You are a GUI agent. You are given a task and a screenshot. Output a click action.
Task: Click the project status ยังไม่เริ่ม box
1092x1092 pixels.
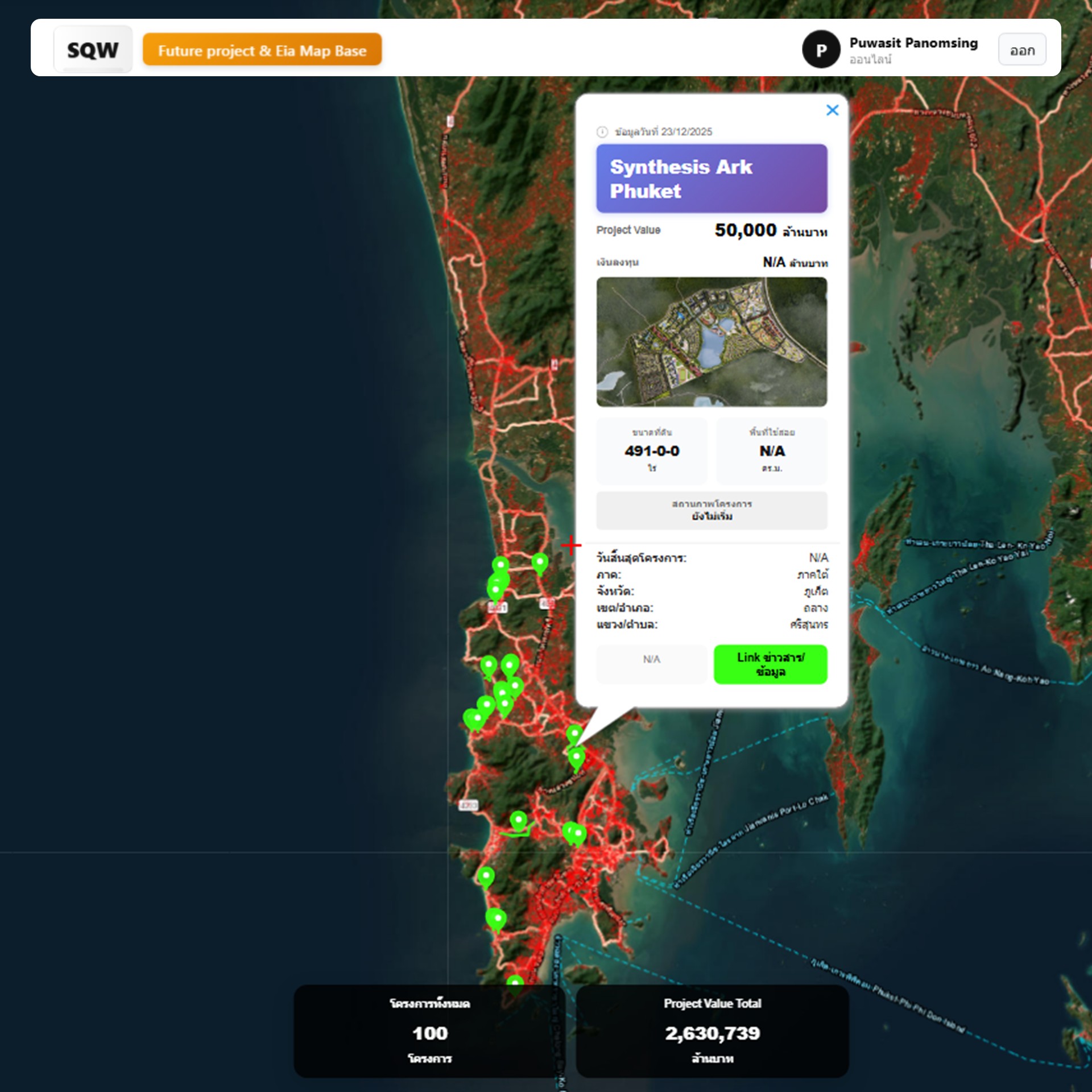point(712,510)
